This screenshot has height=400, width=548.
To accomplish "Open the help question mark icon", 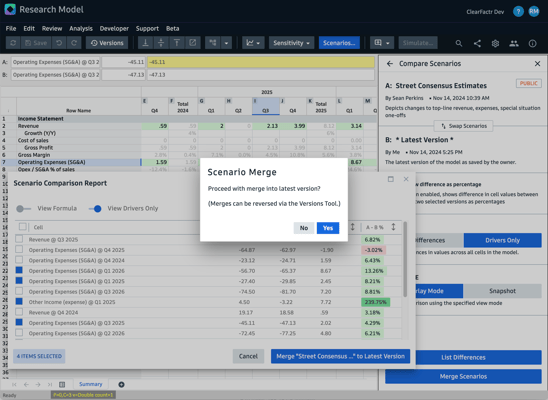I will pos(518,11).
